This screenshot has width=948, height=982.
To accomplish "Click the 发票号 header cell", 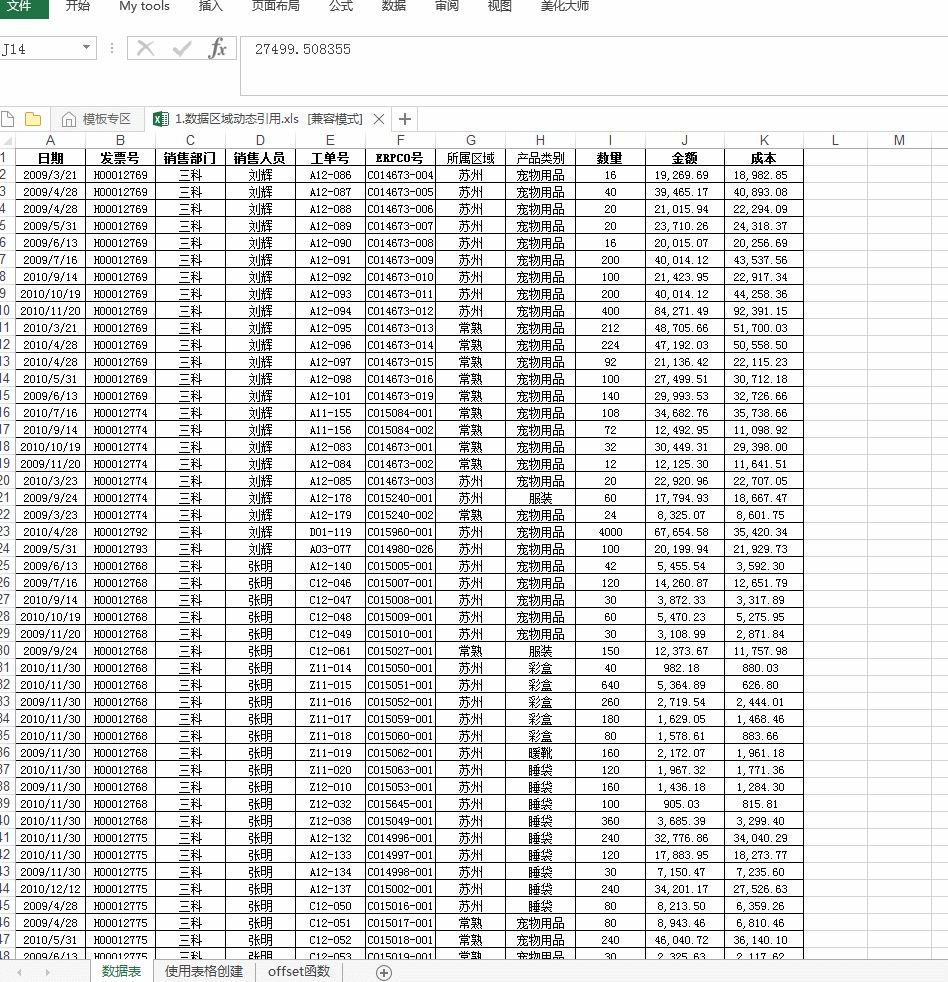I will coord(120,158).
